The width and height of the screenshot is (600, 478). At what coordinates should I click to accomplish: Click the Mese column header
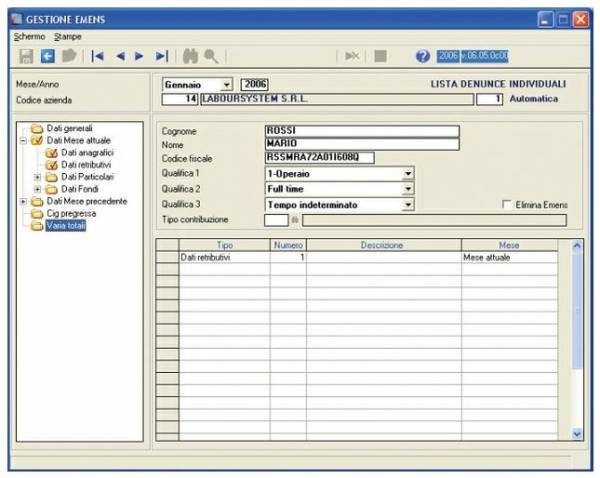(x=509, y=245)
